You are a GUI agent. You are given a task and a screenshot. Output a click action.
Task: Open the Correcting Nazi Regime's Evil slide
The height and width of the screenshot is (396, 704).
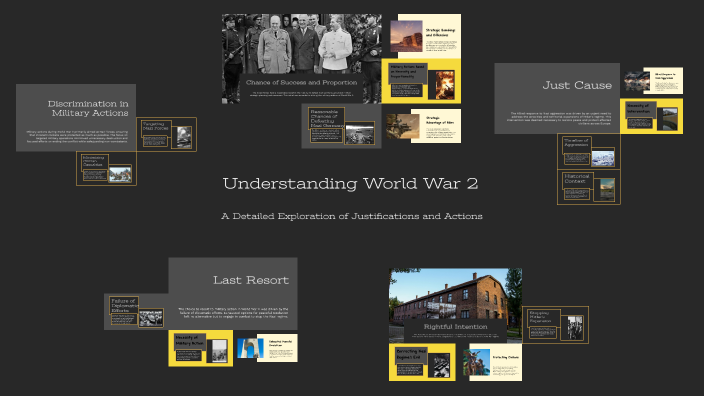[422, 362]
